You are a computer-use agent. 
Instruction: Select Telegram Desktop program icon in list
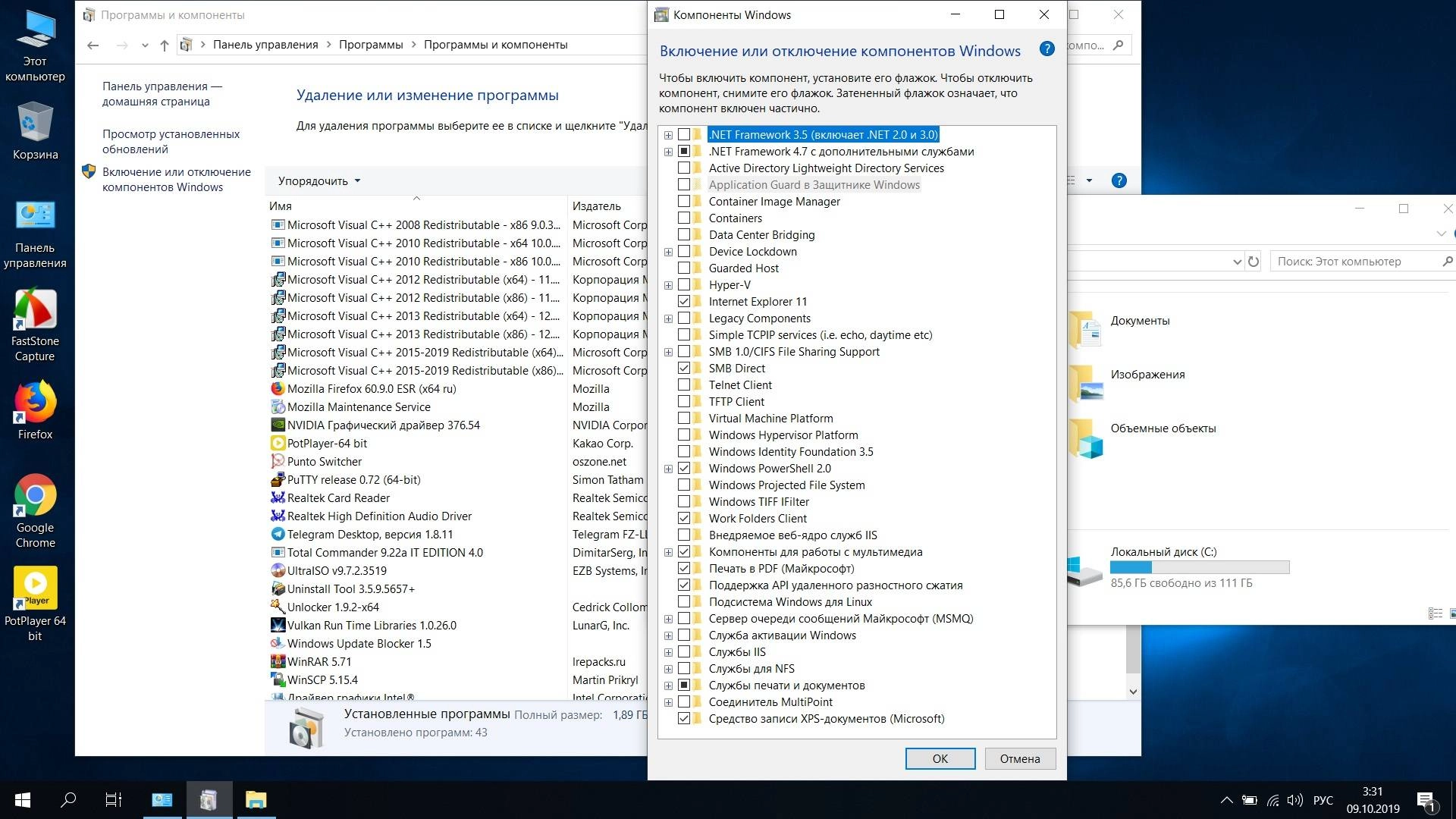point(278,535)
